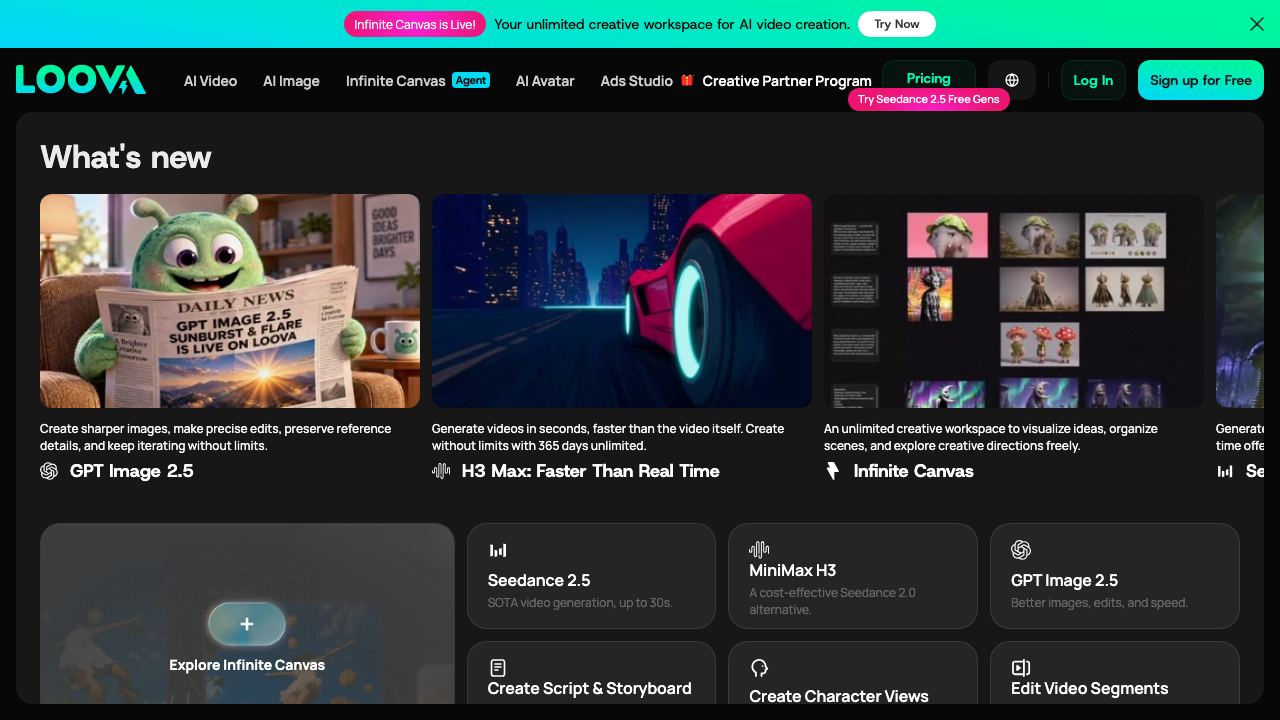
Task: Open the Create Script & Storyboard card
Action: coord(591,672)
